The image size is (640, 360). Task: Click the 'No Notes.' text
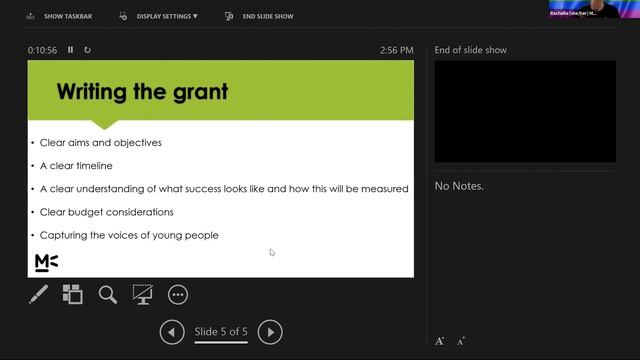pos(459,186)
